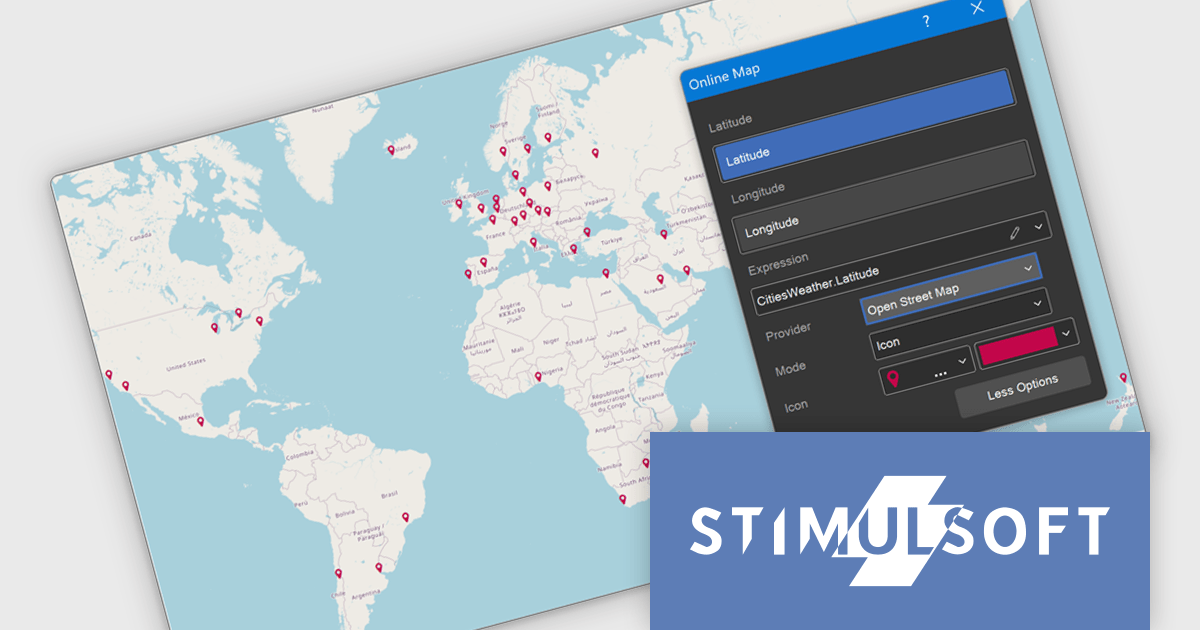Click the map pin on Iceland
Viewport: 1200px width, 630px height.
(391, 150)
